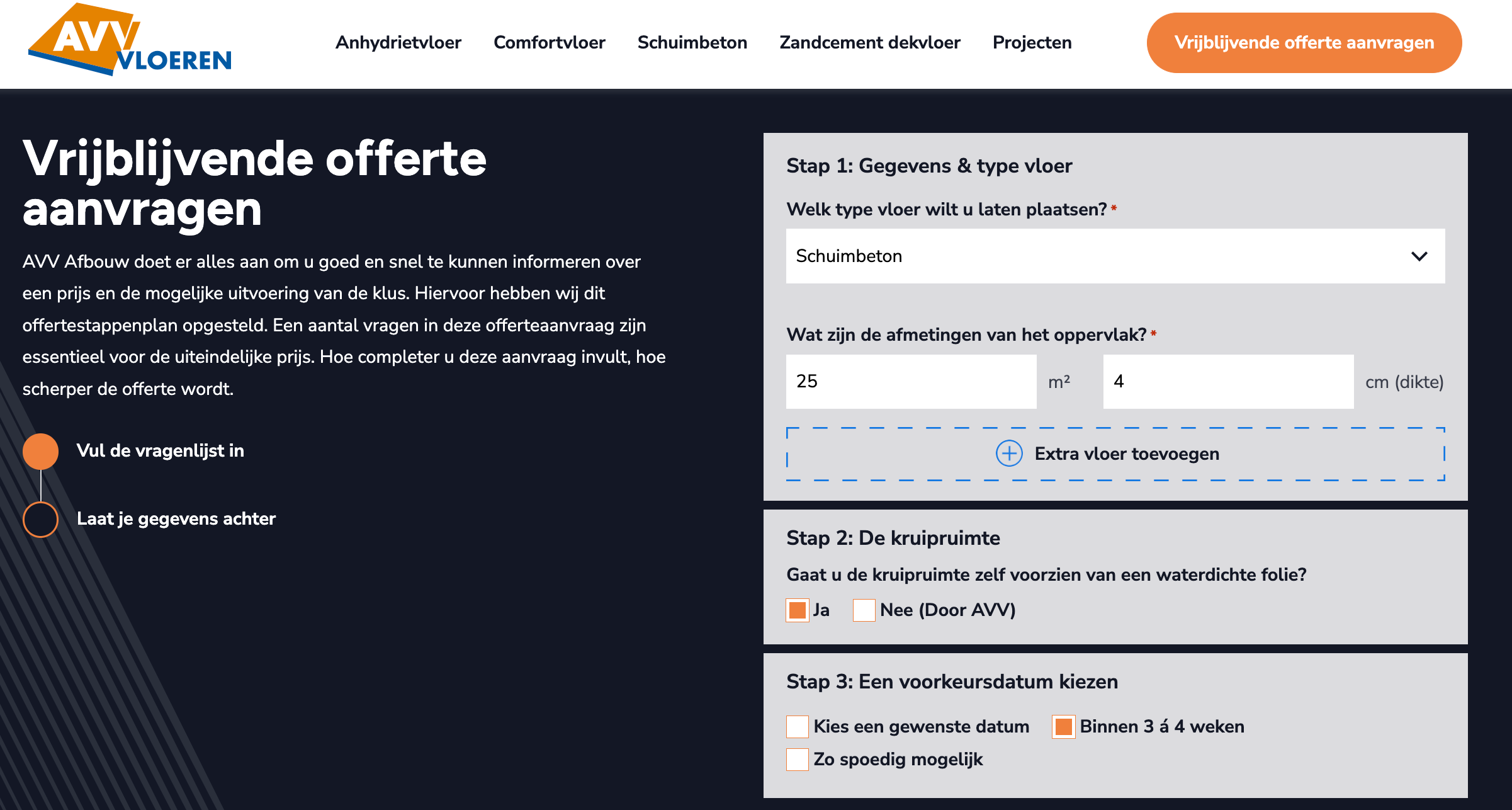
Task: Click the plus icon beside Extra vloer toevoegen
Action: pyautogui.click(x=1008, y=453)
